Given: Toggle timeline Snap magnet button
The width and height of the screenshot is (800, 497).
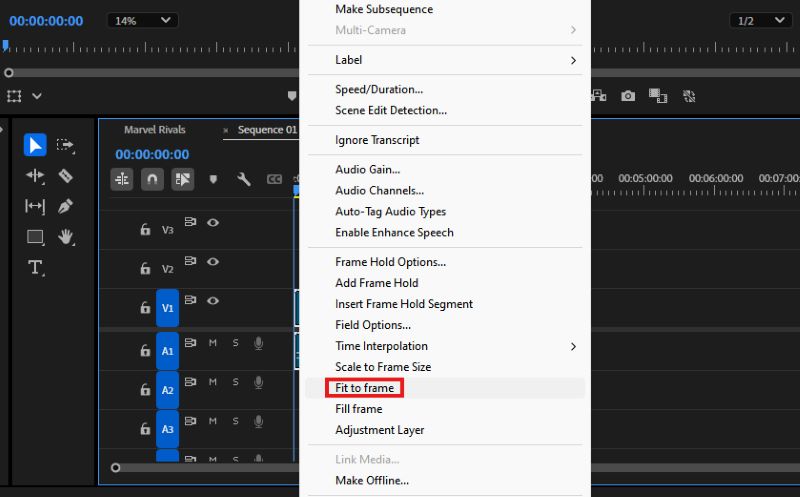Looking at the screenshot, I should point(152,179).
